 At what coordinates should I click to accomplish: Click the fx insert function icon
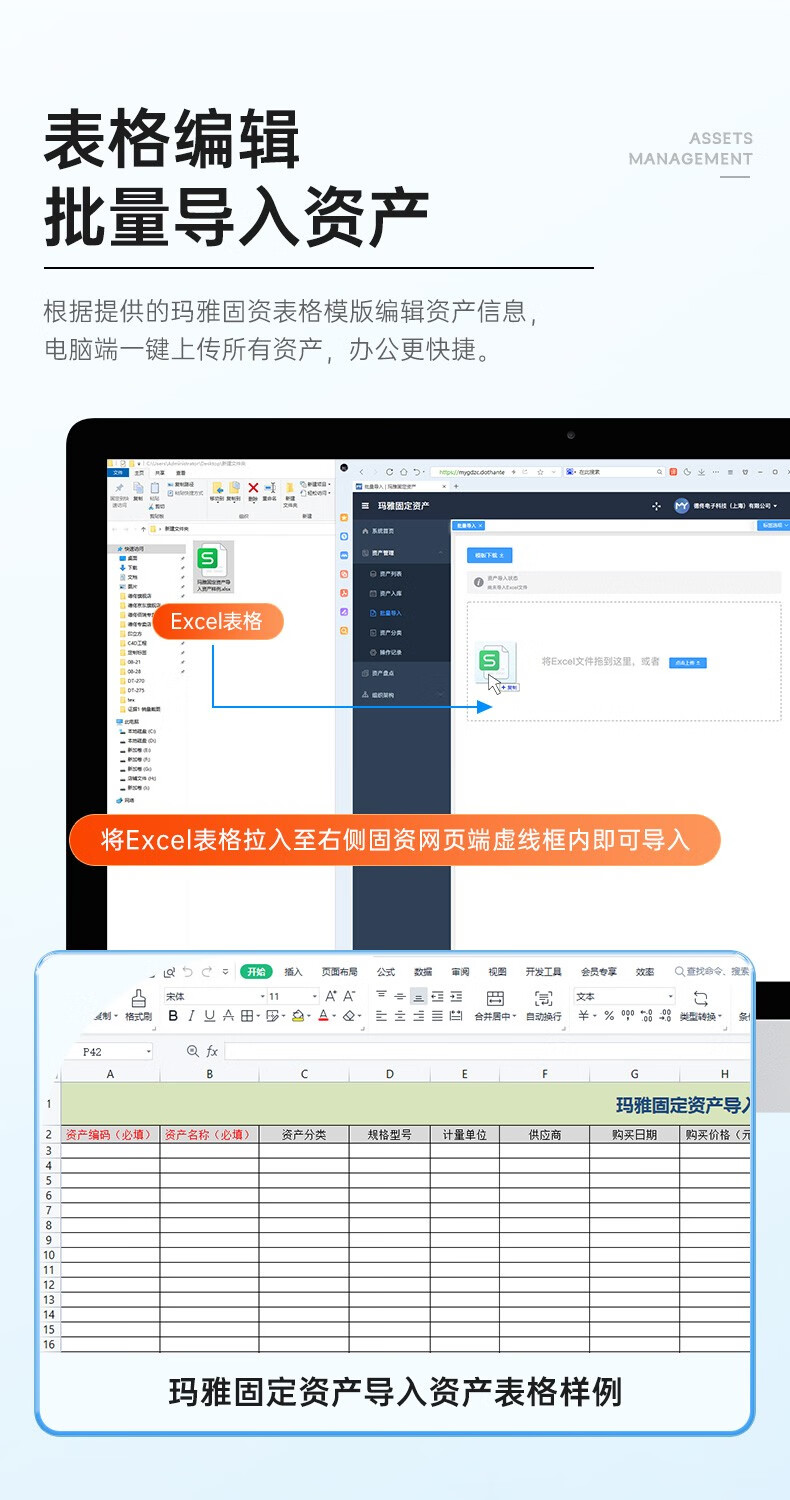pos(212,1051)
